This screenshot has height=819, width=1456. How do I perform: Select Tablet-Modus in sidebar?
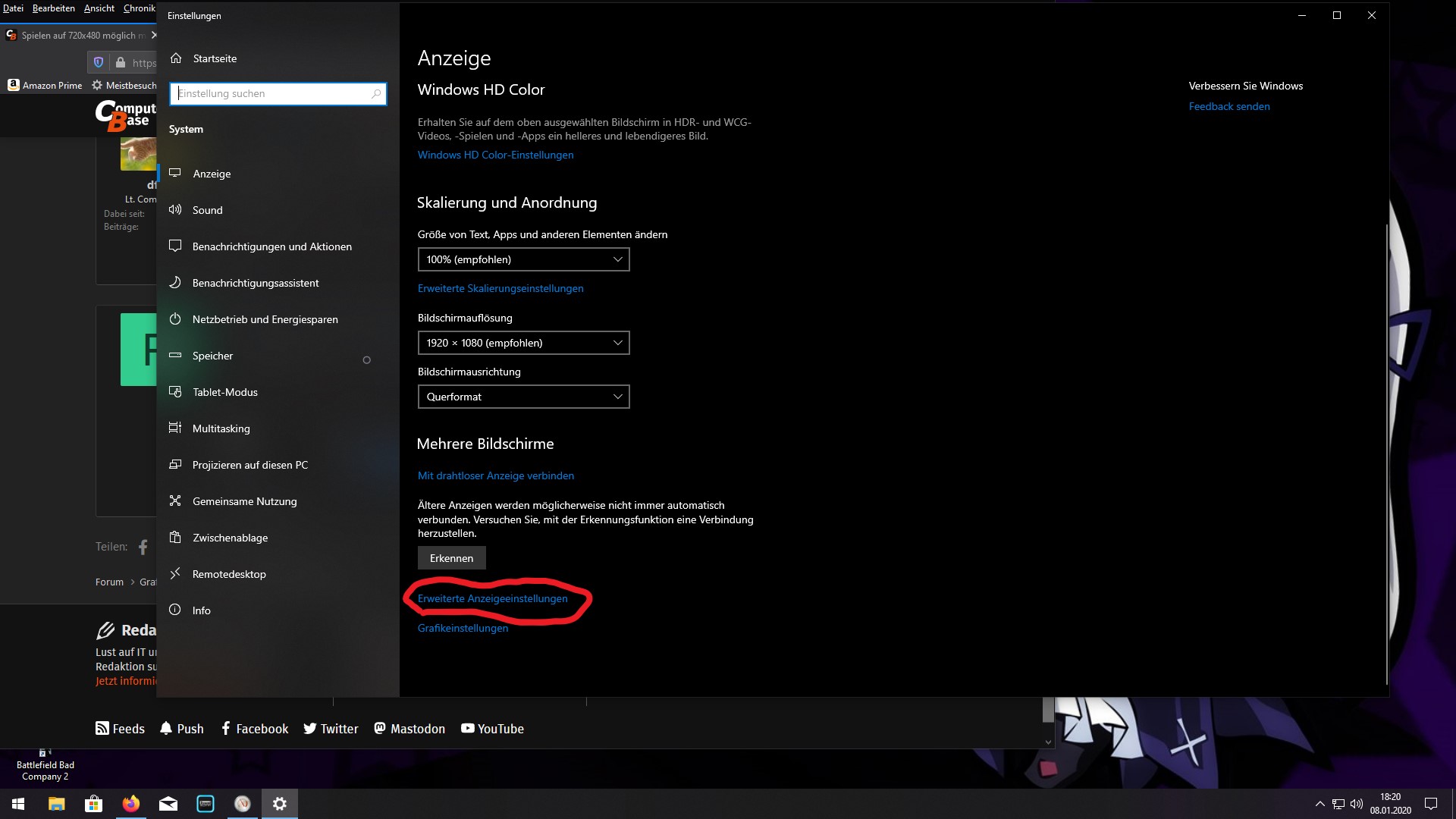(224, 392)
